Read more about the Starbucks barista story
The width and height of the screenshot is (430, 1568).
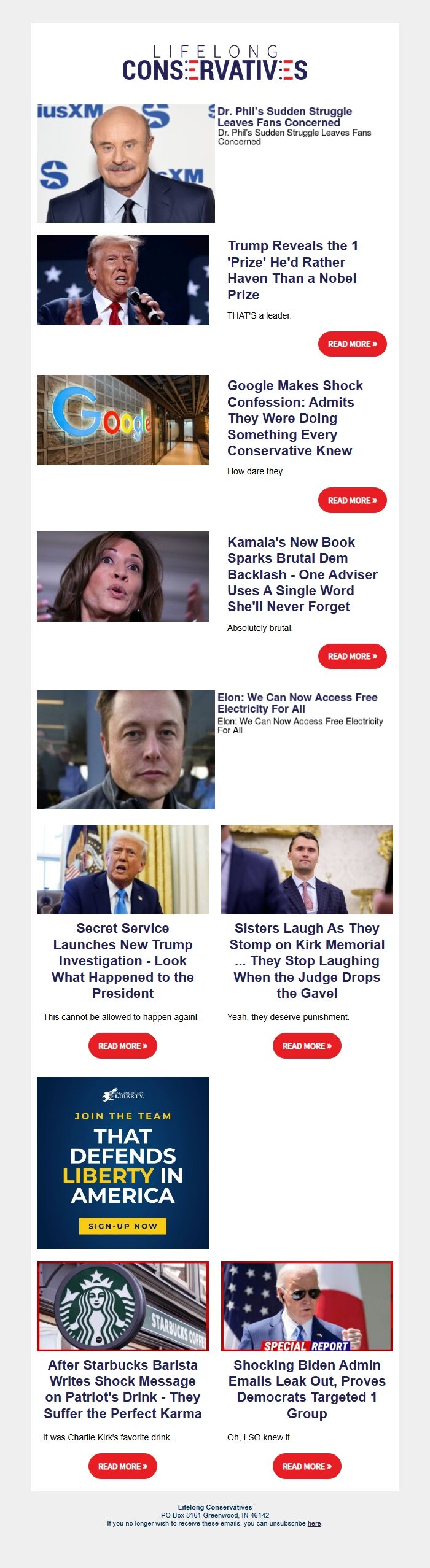coord(123,1466)
